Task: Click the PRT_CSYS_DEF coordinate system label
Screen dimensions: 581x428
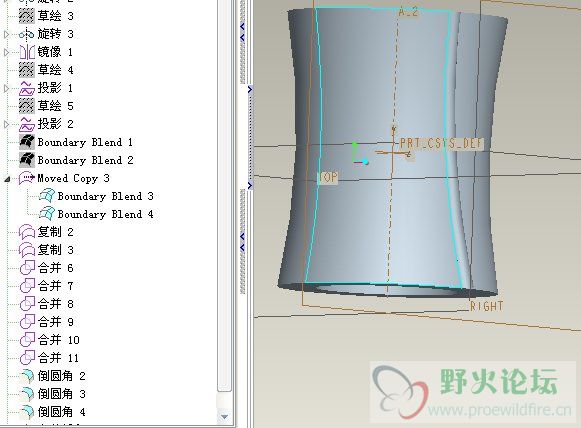Action: tap(441, 143)
